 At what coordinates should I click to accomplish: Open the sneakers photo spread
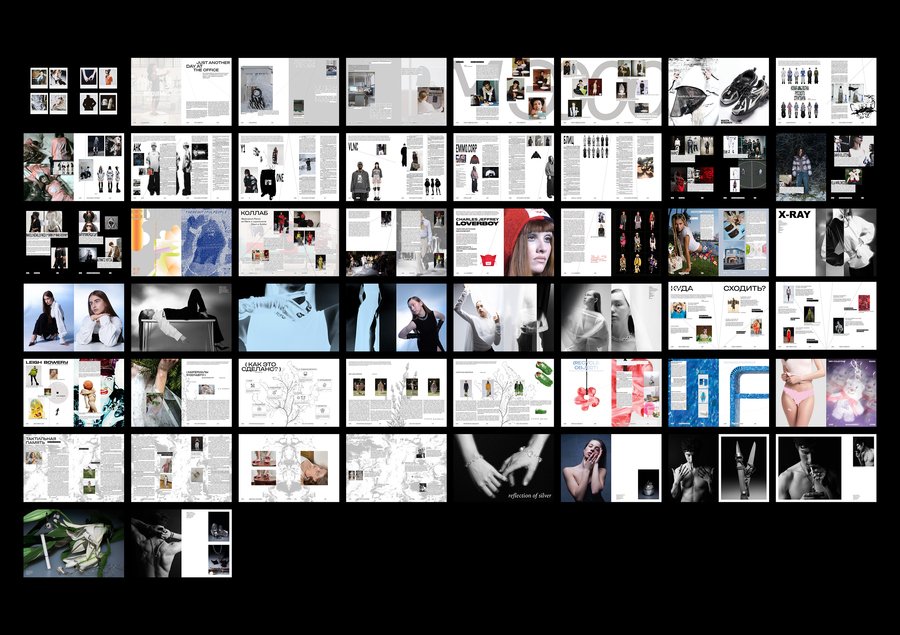(719, 91)
